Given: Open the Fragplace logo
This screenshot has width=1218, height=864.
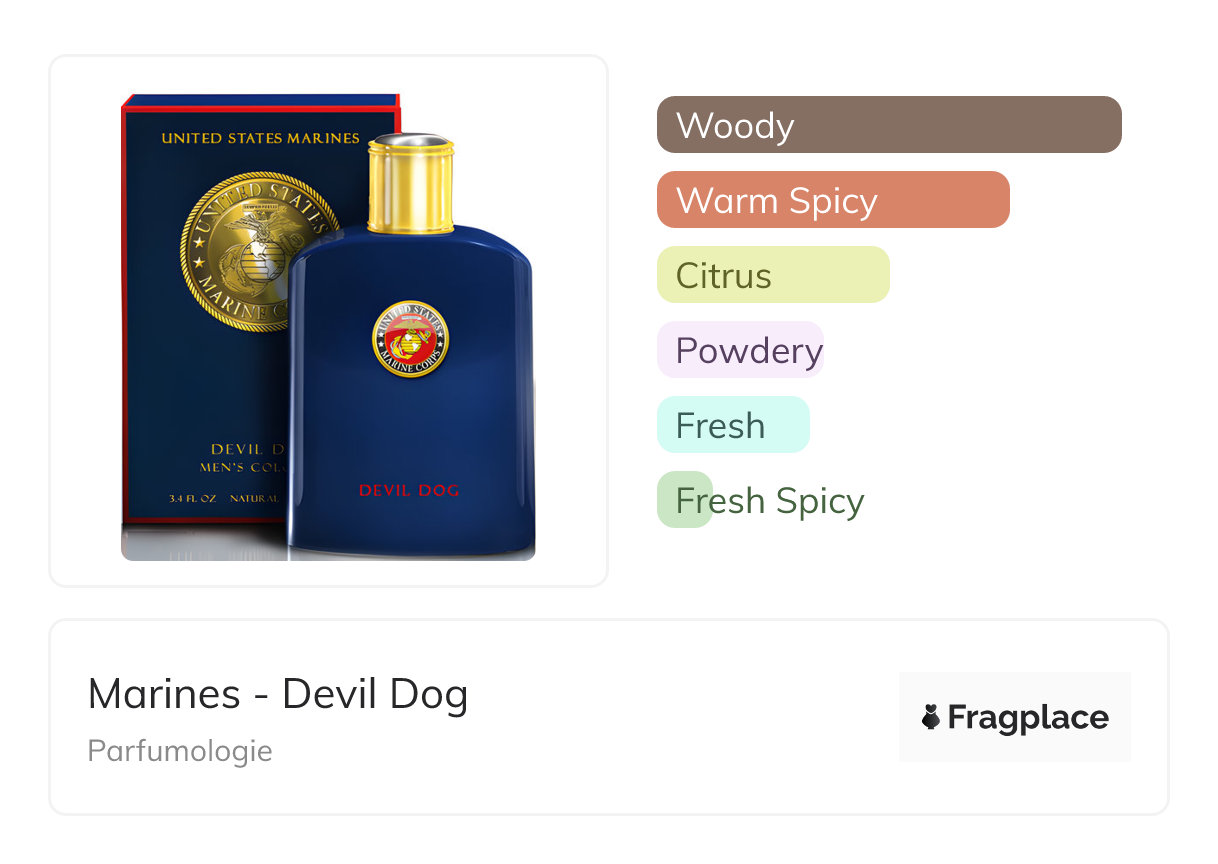Looking at the screenshot, I should coord(1015,717).
